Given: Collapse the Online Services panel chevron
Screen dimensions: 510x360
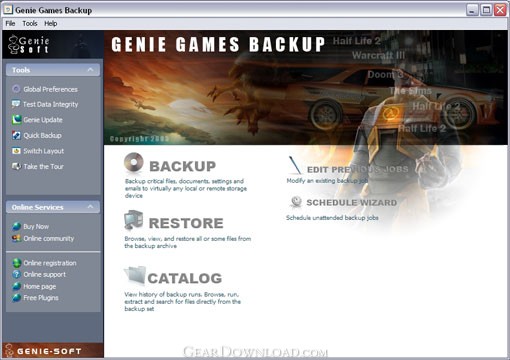Looking at the screenshot, I should click(90, 207).
